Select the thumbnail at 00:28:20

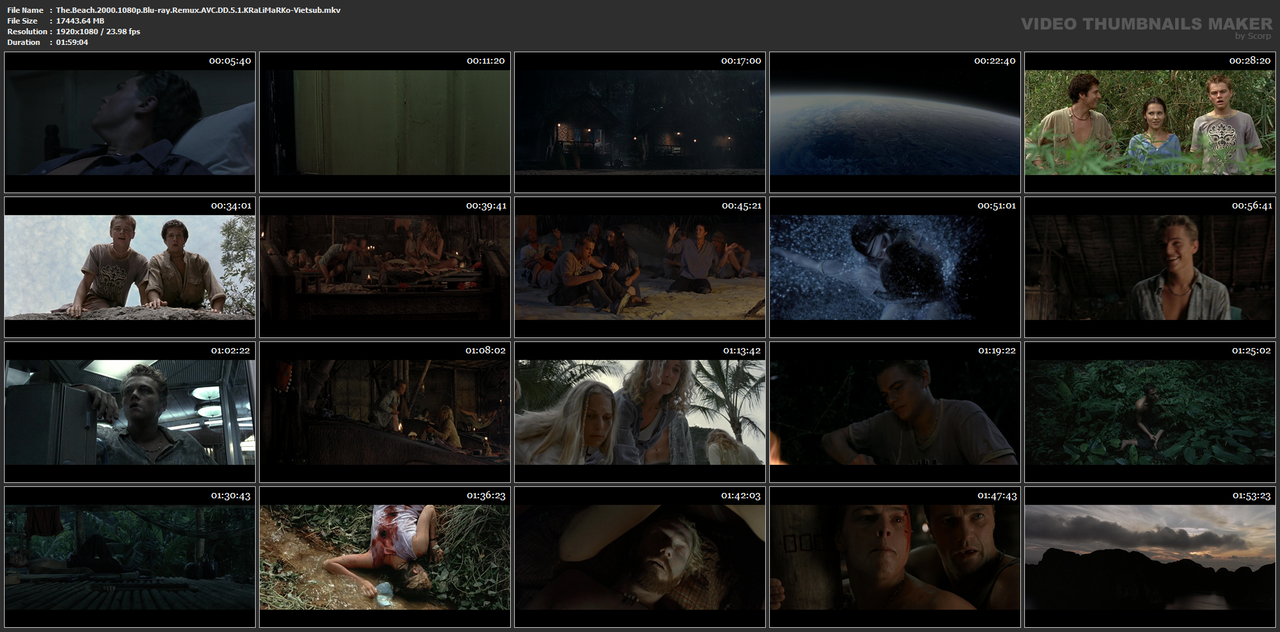[1150, 122]
